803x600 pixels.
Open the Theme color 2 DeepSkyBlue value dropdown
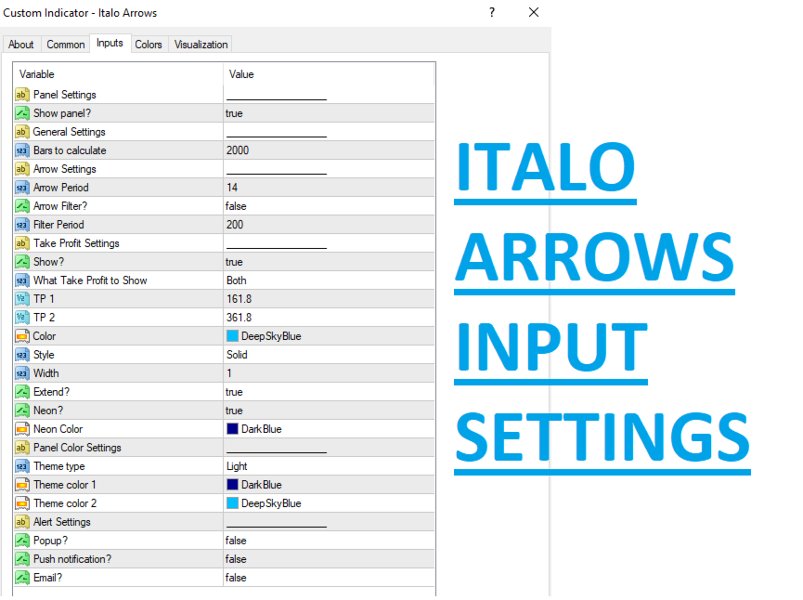coord(329,503)
